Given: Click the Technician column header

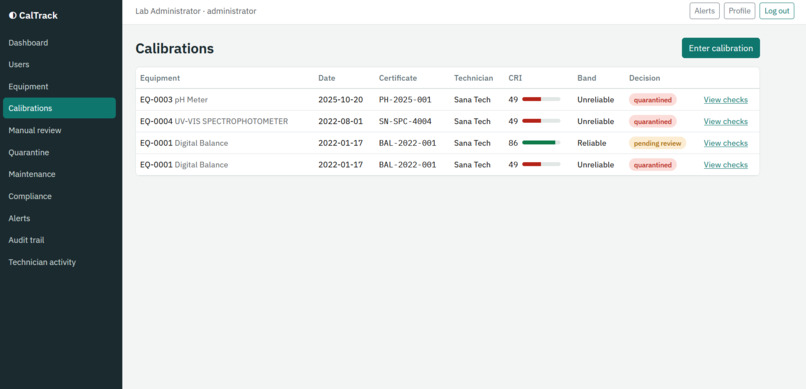Looking at the screenshot, I should click(x=473, y=78).
